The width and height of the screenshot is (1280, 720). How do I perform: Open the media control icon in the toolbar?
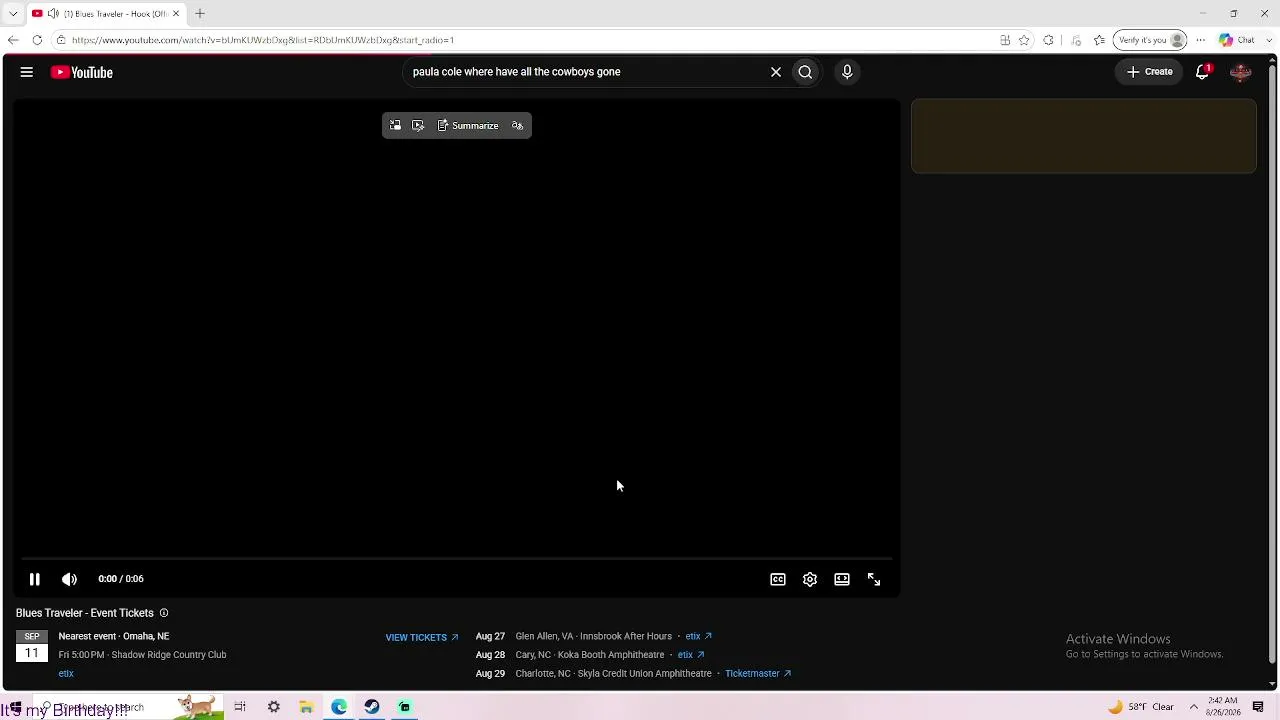[x=1076, y=40]
